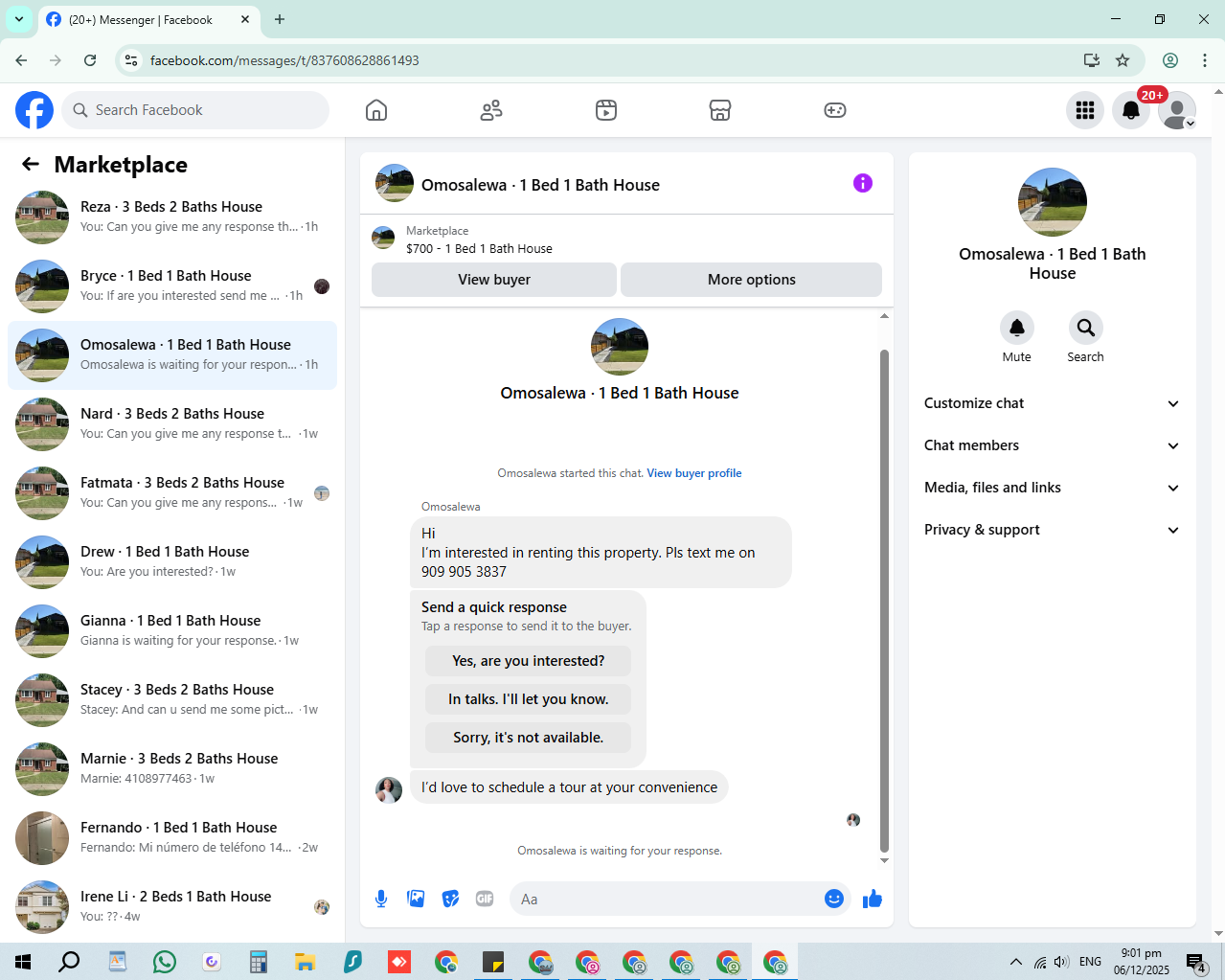Viewport: 1225px width, 980px height.
Task: Click the large listing thumbnail in right panel
Action: coord(1053,202)
